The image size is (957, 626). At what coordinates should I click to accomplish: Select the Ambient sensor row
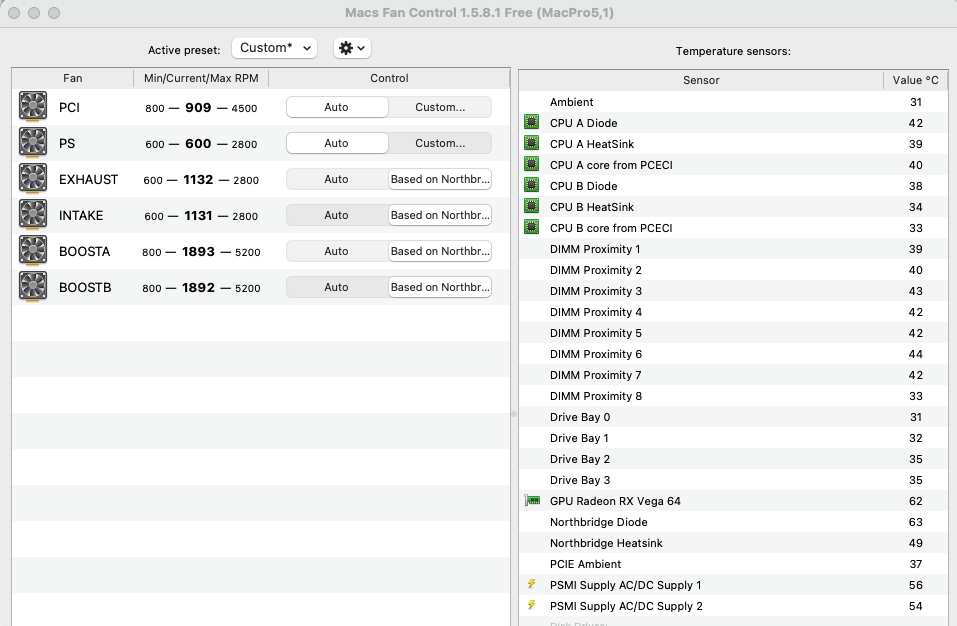734,102
